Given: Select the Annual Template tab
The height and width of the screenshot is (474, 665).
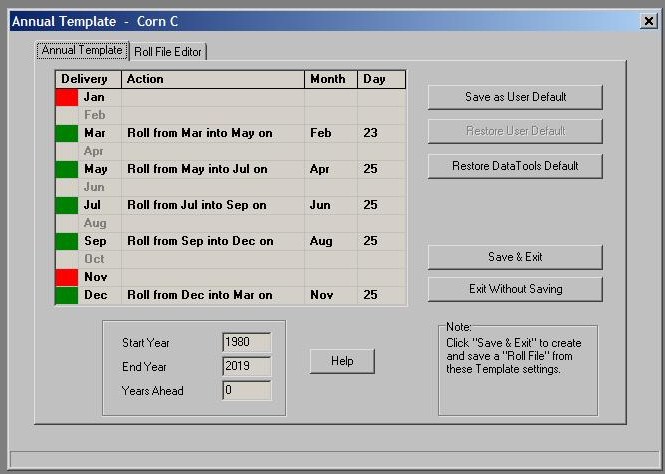Looking at the screenshot, I should (82, 50).
